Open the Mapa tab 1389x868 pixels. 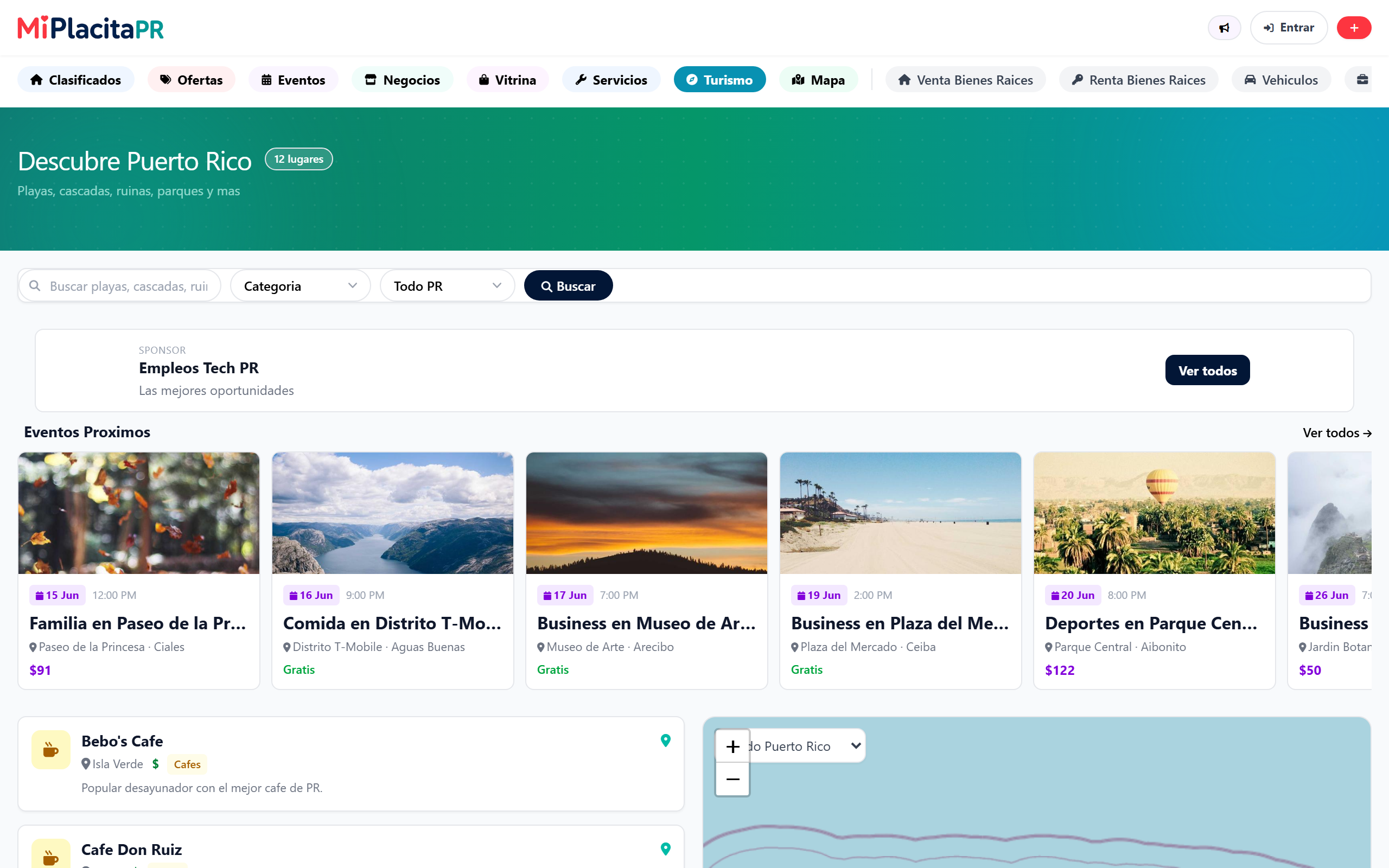click(818, 80)
